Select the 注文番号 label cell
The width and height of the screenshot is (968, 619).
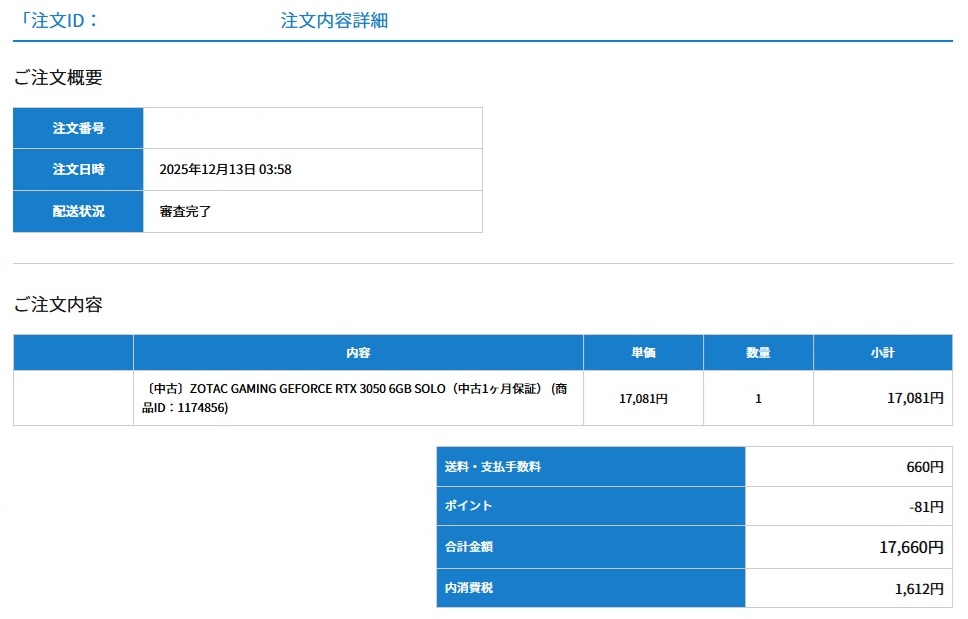click(x=78, y=128)
